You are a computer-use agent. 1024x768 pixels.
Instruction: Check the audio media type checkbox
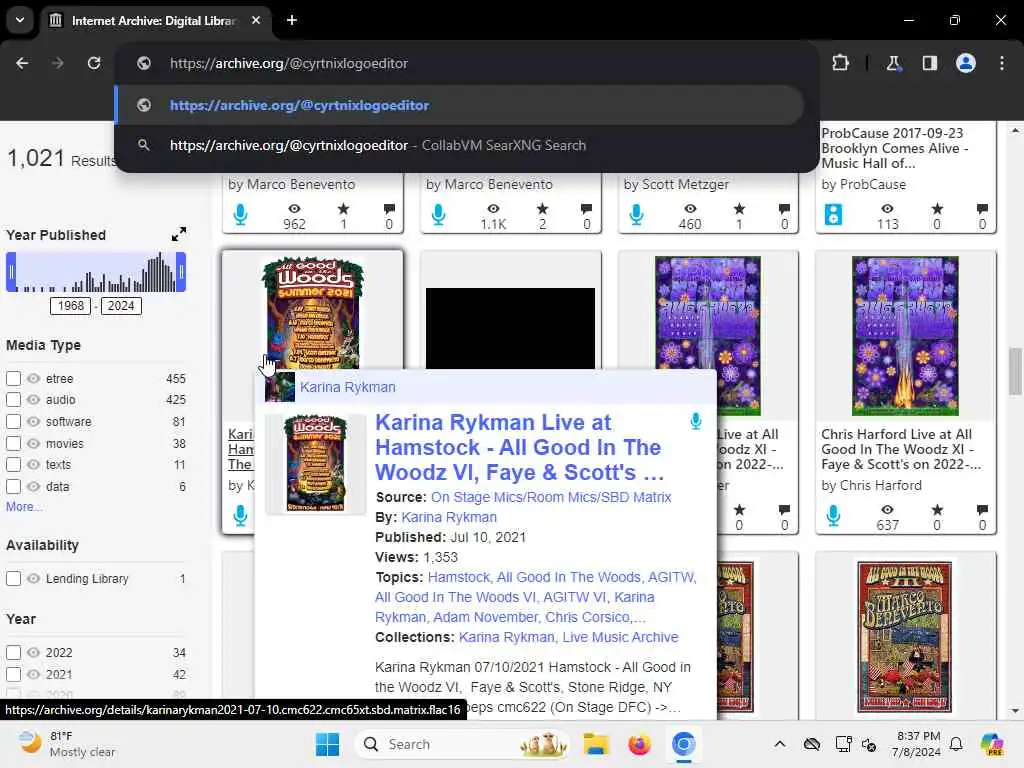pyautogui.click(x=13, y=399)
